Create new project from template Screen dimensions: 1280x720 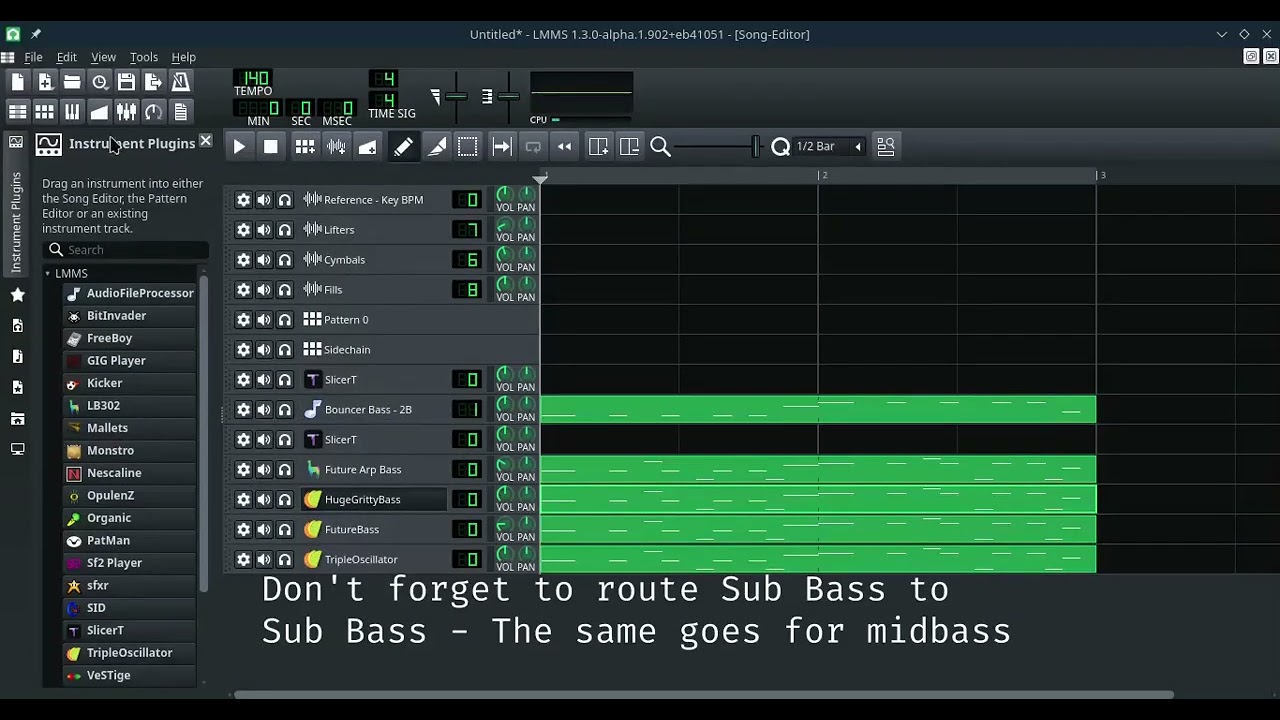45,82
